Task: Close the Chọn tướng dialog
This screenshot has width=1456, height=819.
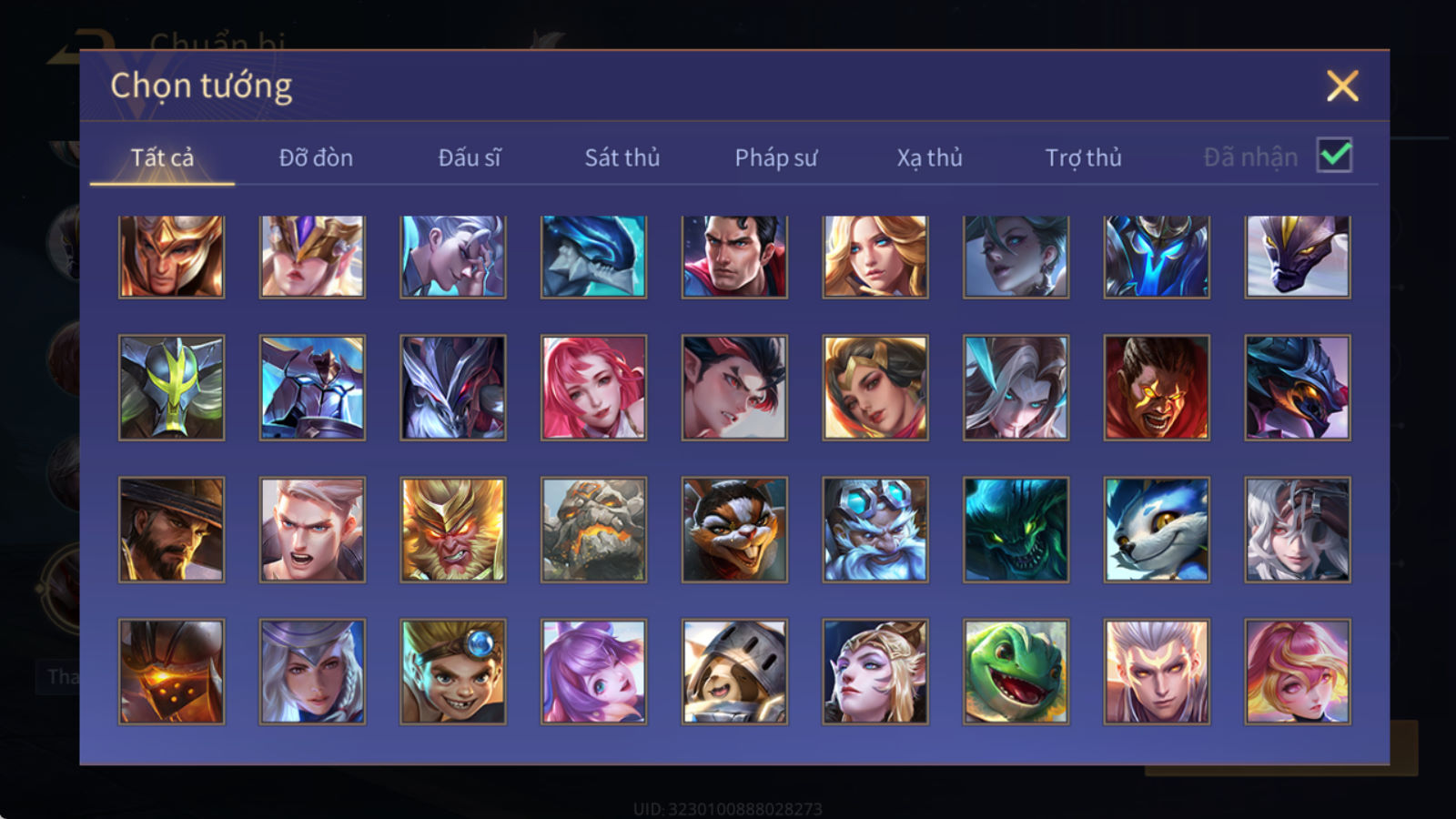Action: coord(1342,86)
